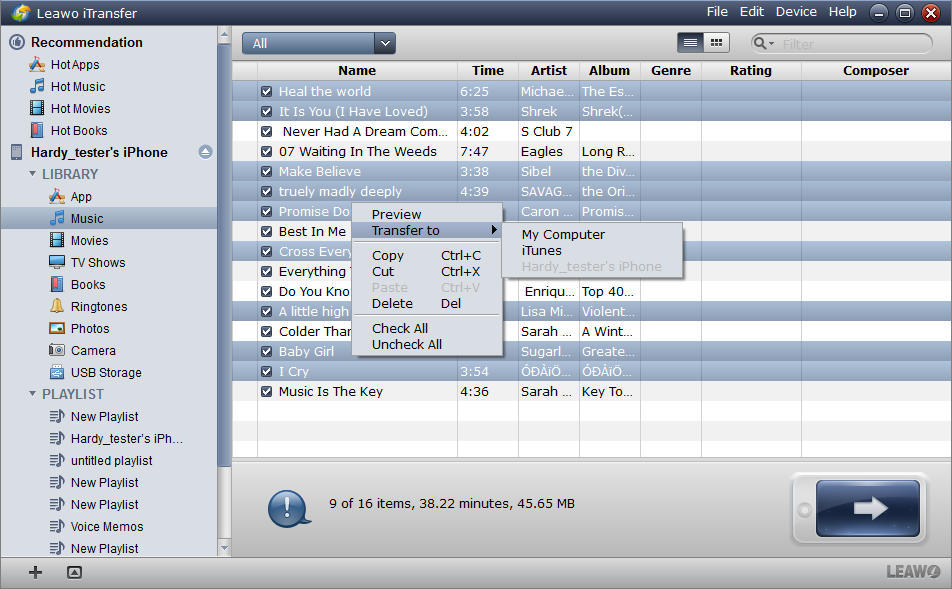
Task: Open the Transfer to submenu
Action: (x=427, y=231)
